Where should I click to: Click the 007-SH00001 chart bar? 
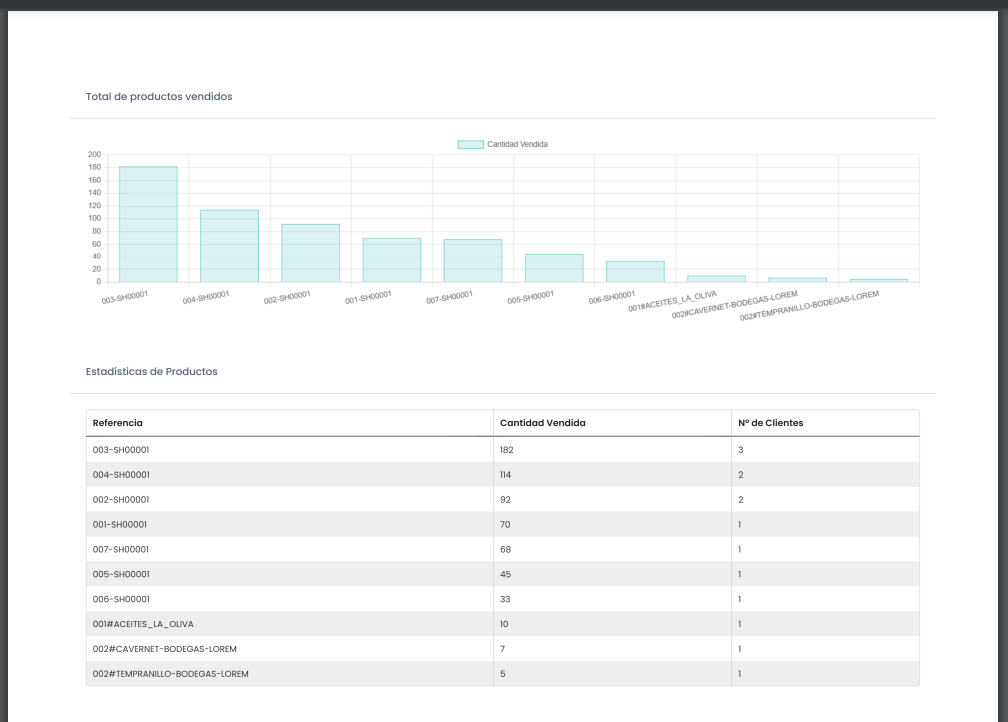[x=473, y=260]
